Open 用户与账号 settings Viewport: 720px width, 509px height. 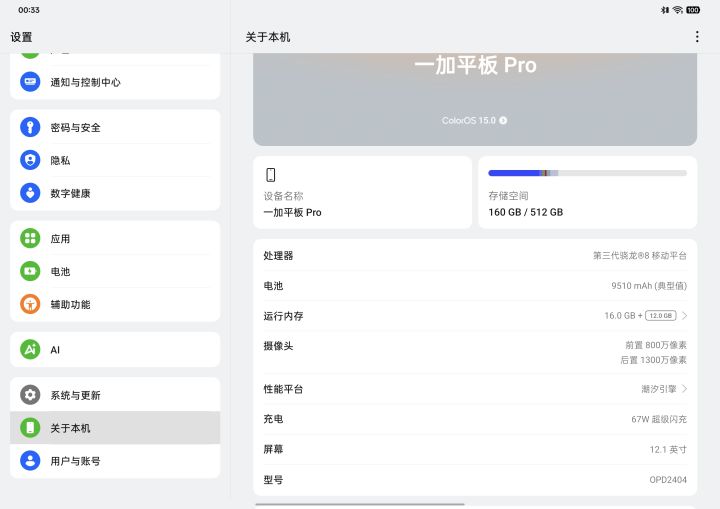coord(115,460)
